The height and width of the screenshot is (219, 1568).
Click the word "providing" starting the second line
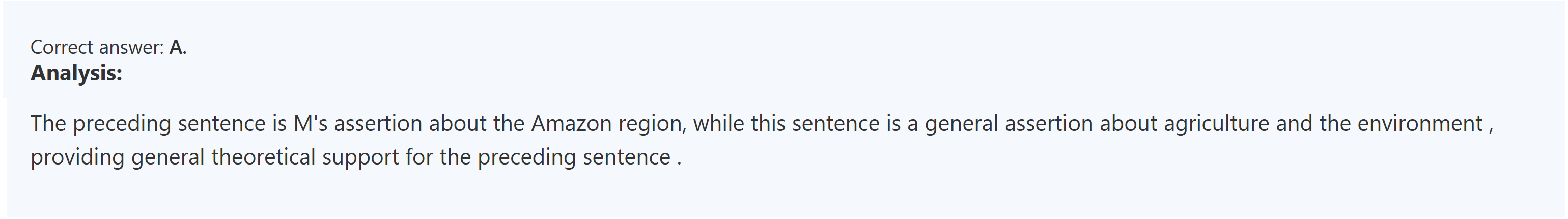[x=77, y=157]
